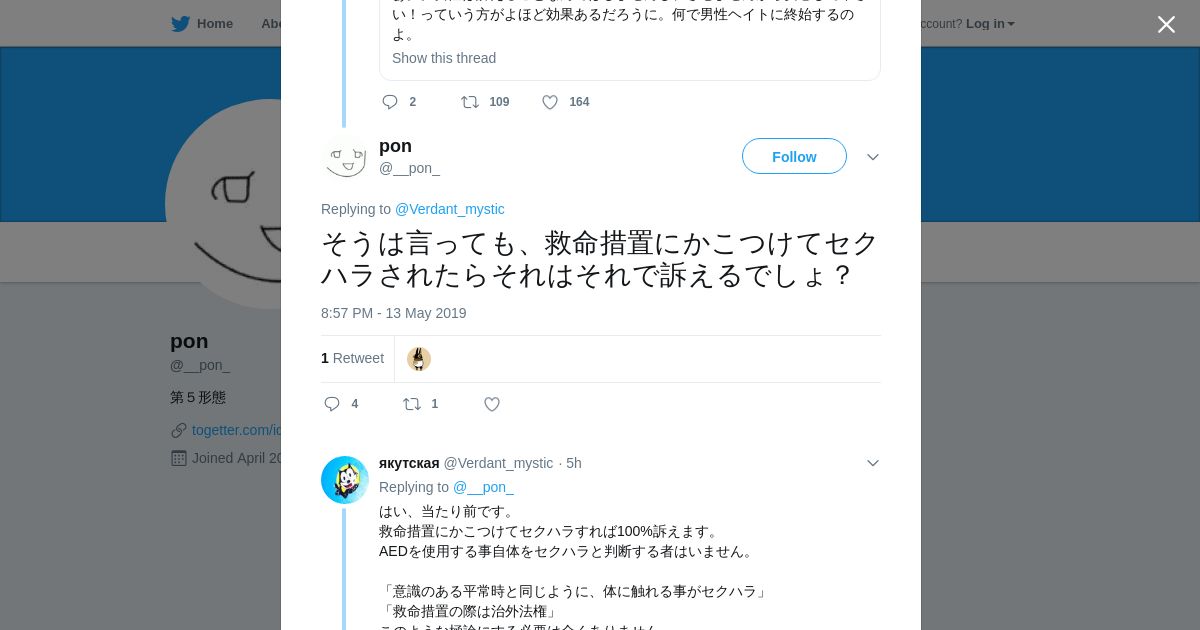
Task: Retweet the parent tweet with 109 retweets
Action: click(x=470, y=102)
